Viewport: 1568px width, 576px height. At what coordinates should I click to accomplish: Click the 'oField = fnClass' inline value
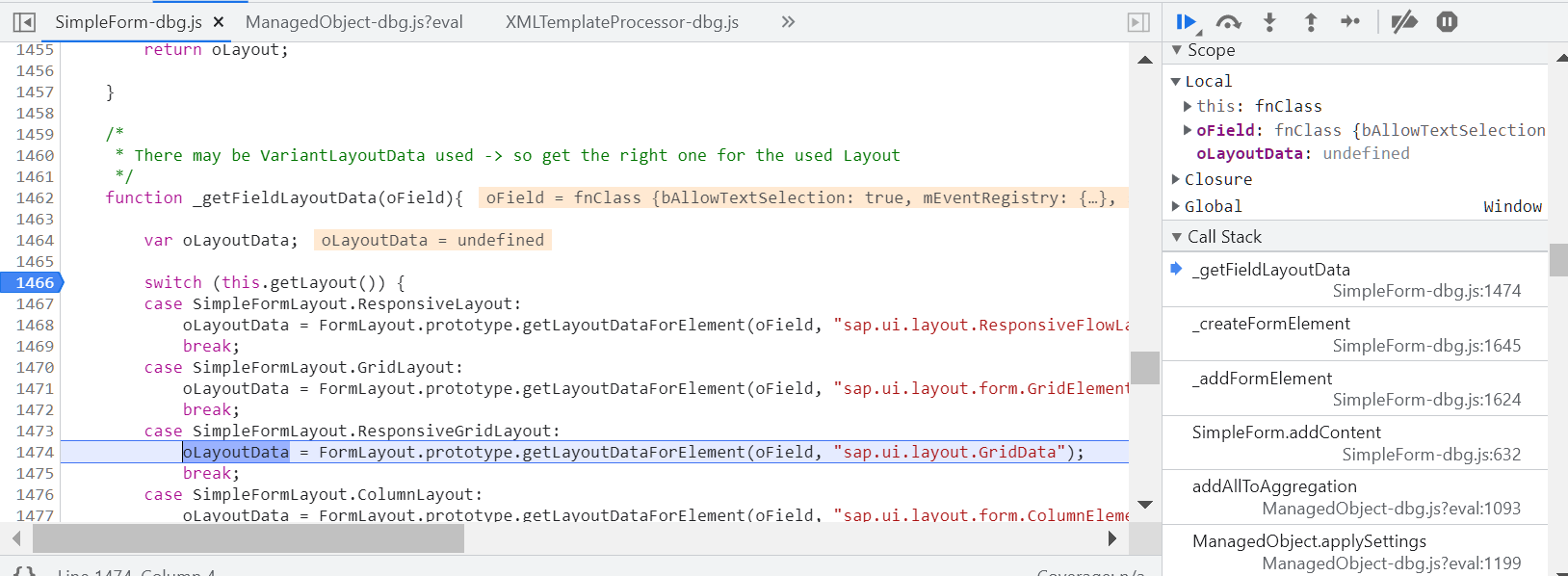(803, 197)
